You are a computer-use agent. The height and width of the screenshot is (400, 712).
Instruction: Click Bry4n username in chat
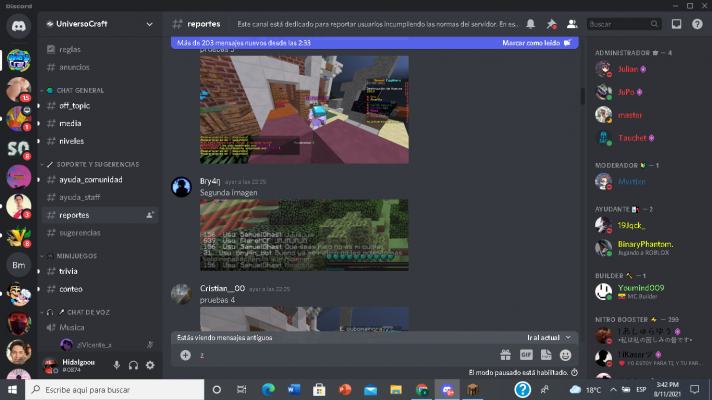[x=210, y=181]
